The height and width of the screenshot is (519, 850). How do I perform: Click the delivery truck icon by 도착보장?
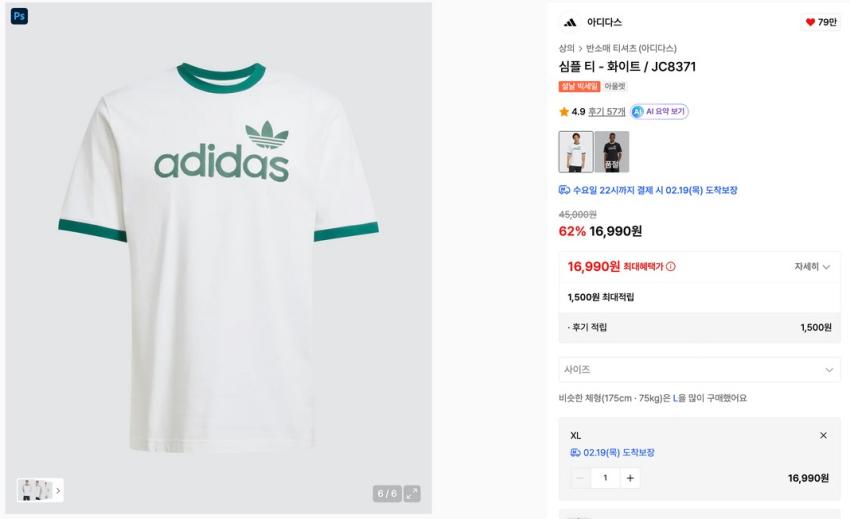pyautogui.click(x=564, y=190)
